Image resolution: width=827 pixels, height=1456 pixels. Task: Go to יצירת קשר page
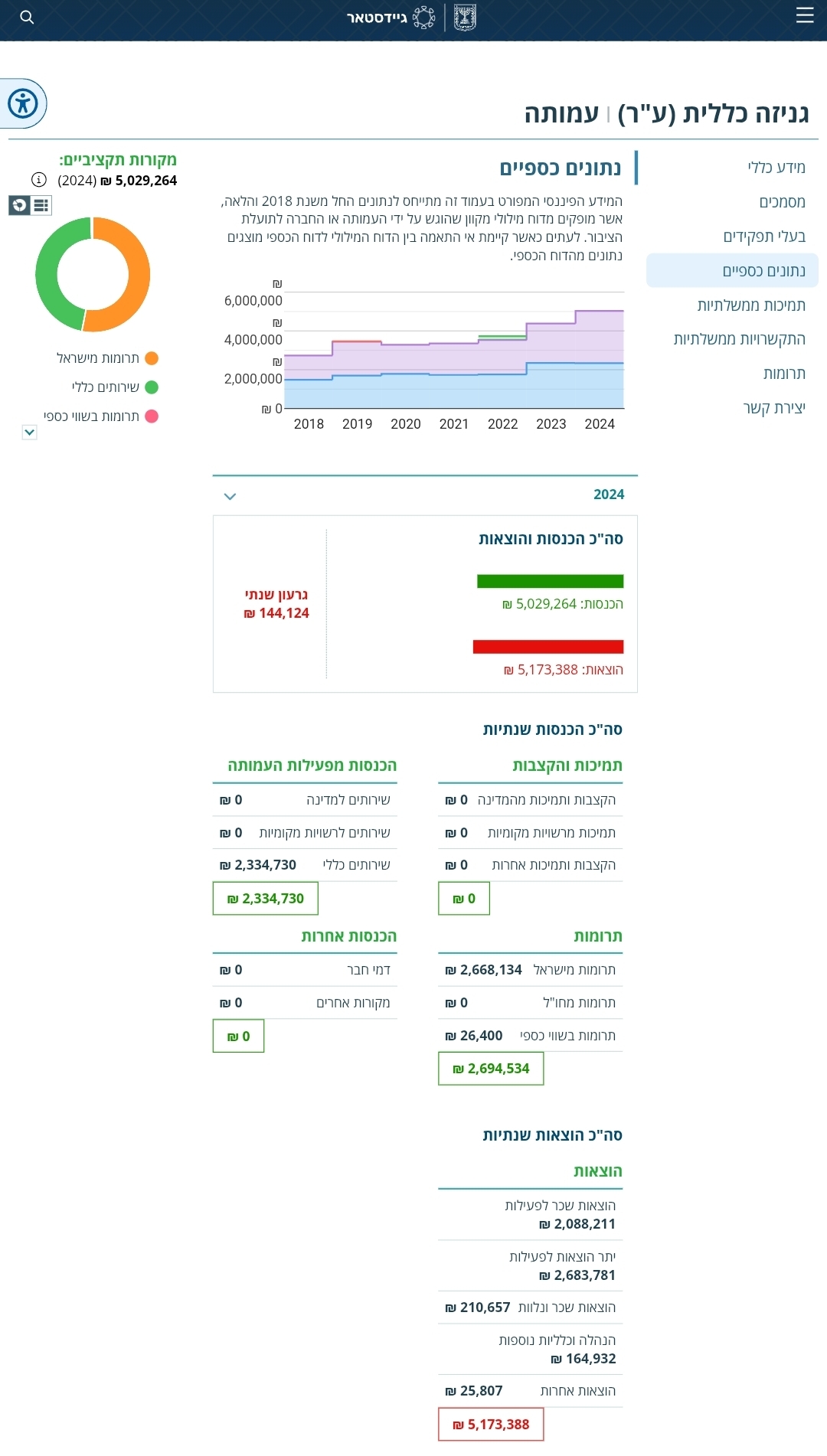(774, 408)
